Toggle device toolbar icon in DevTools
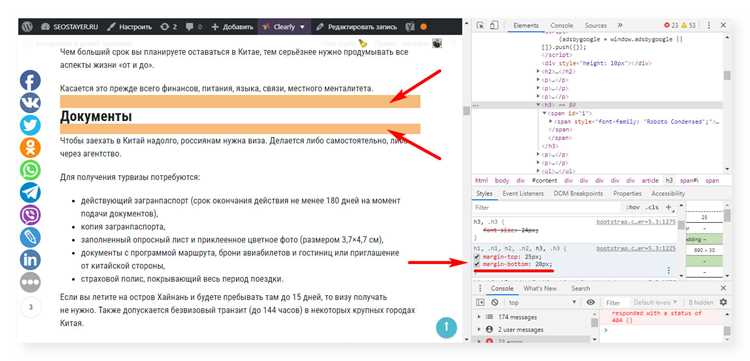The image size is (750, 361). point(494,25)
